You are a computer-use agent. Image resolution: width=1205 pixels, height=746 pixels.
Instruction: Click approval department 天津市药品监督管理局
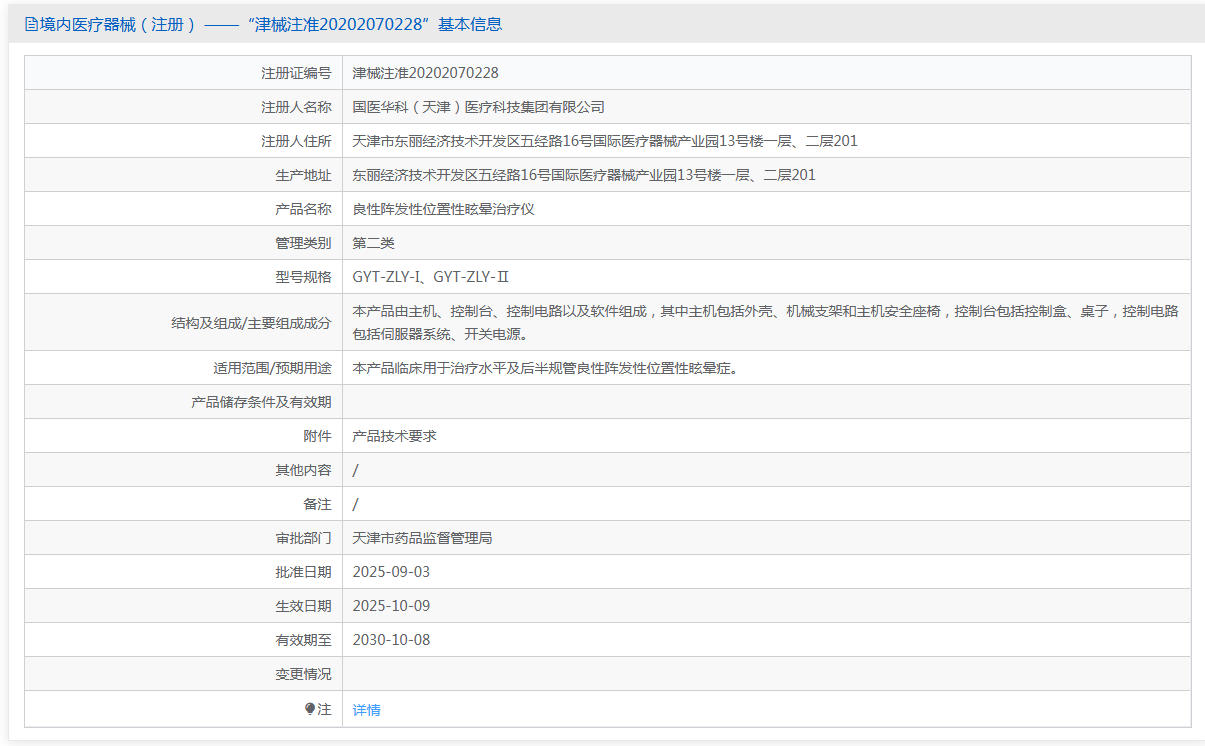tap(422, 538)
